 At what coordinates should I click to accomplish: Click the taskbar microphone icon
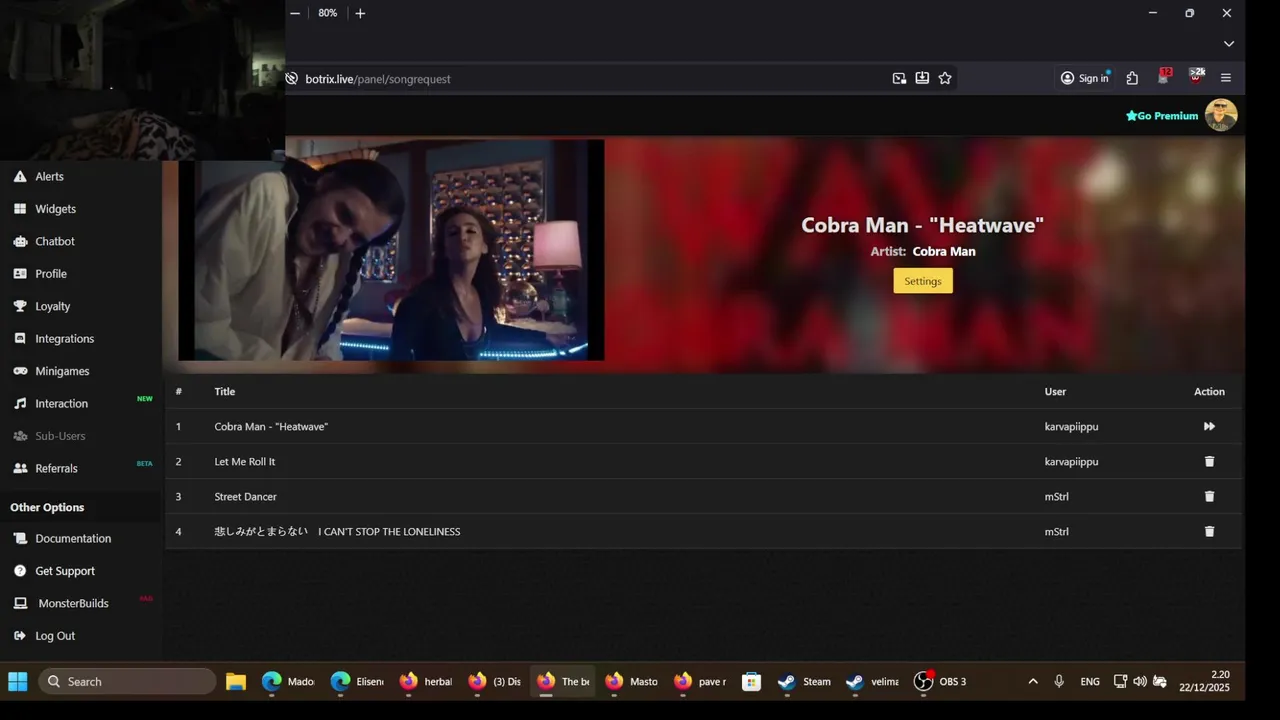pos(1059,681)
